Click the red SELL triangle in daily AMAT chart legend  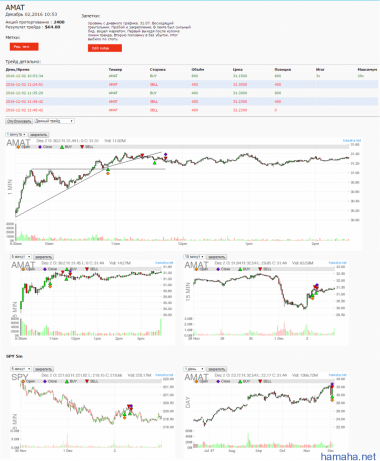point(260,381)
